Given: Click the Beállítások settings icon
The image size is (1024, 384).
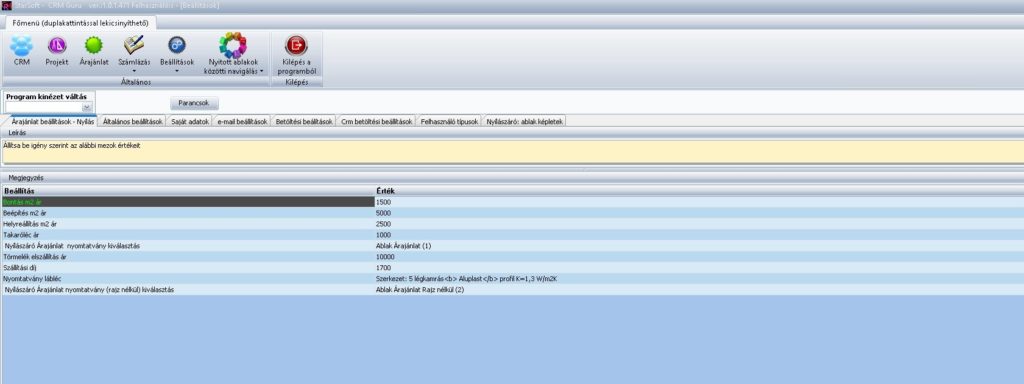Looking at the screenshot, I should click(x=177, y=44).
